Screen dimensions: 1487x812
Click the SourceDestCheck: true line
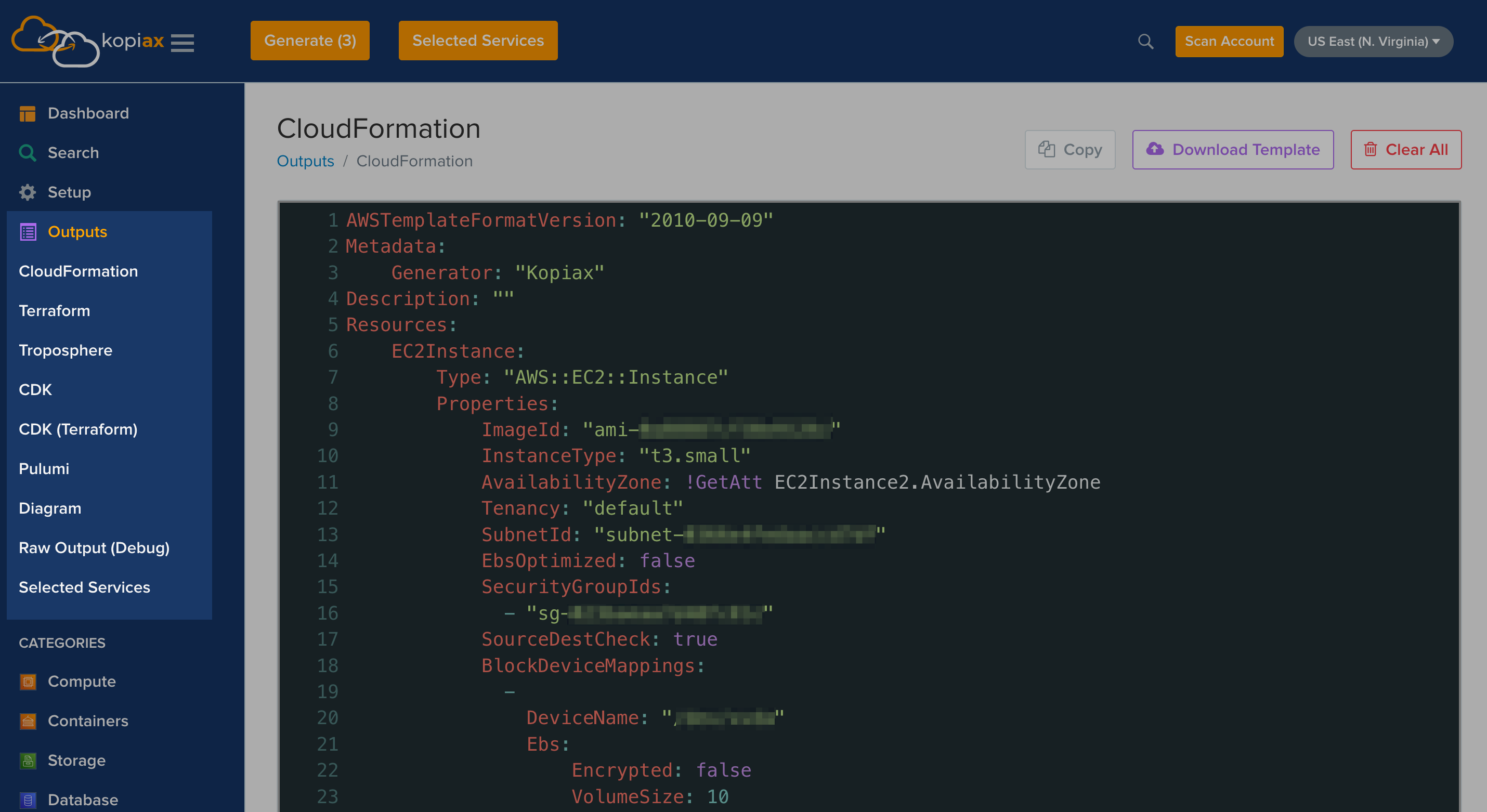[x=599, y=639]
